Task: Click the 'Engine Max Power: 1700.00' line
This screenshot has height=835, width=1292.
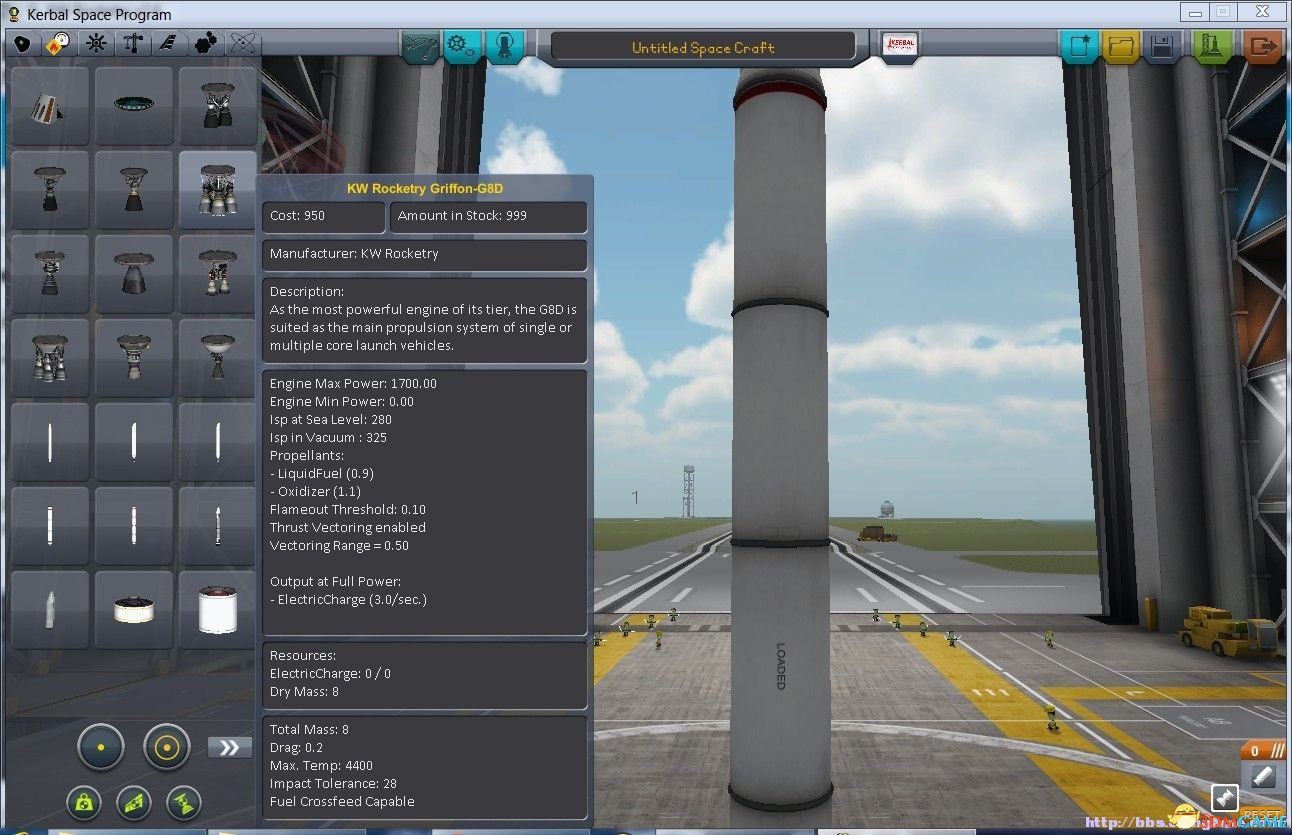Action: [x=353, y=384]
